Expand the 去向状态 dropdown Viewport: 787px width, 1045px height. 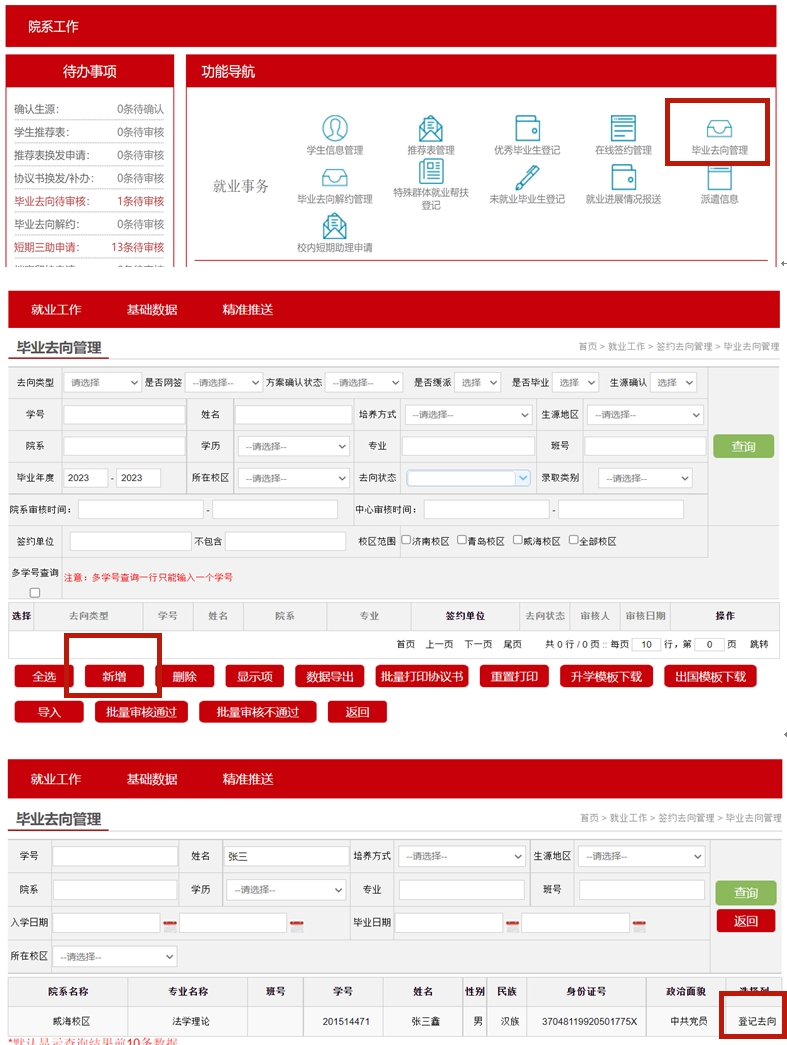(468, 478)
